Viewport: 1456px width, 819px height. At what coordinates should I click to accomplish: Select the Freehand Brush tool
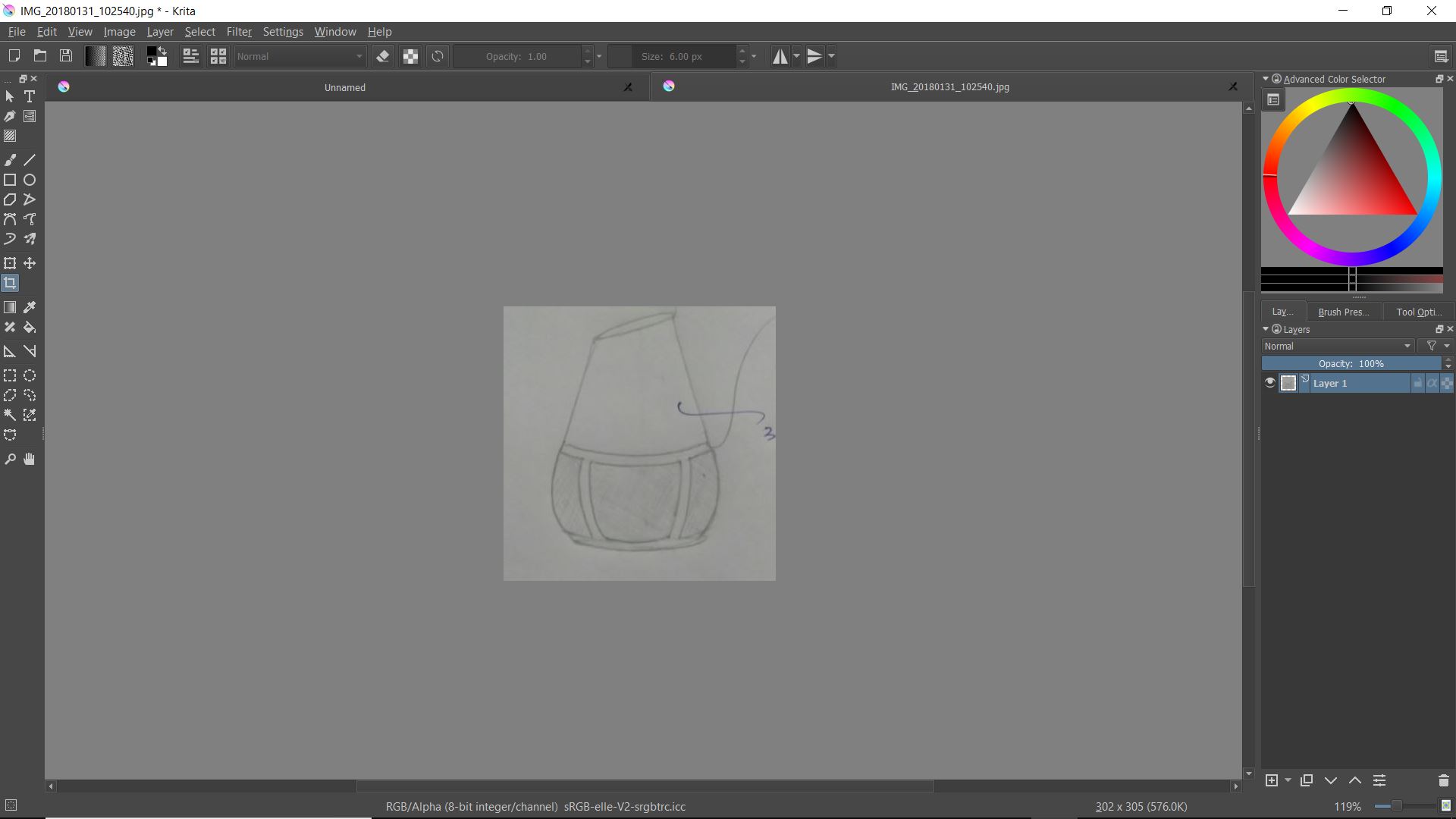pyautogui.click(x=10, y=160)
